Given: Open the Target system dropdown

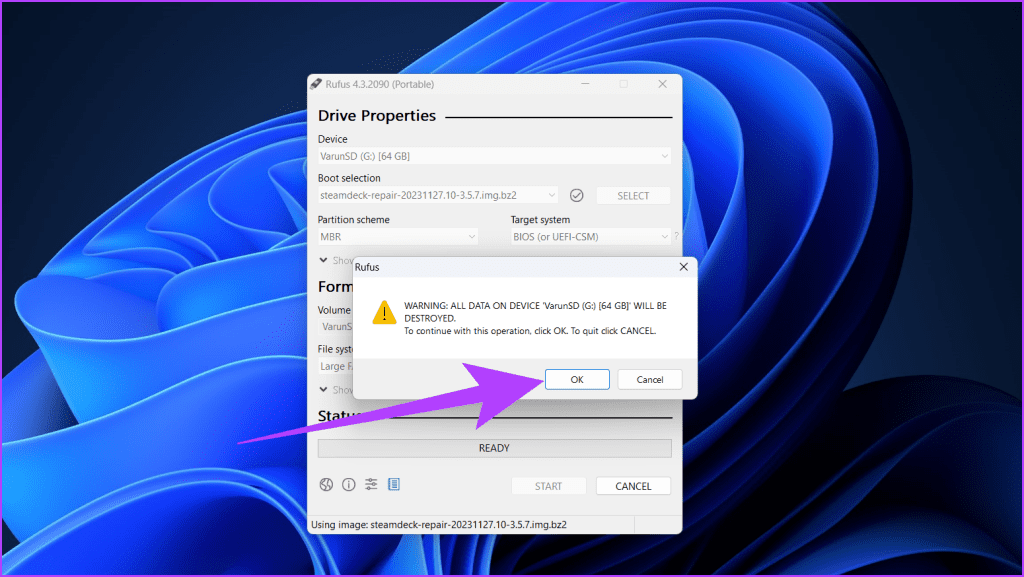Looking at the screenshot, I should [x=591, y=236].
